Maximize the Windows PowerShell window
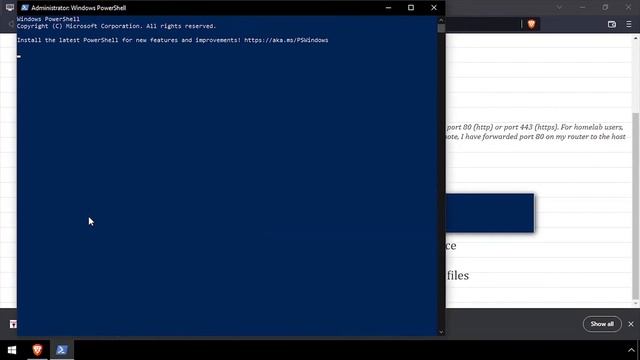 (411, 8)
